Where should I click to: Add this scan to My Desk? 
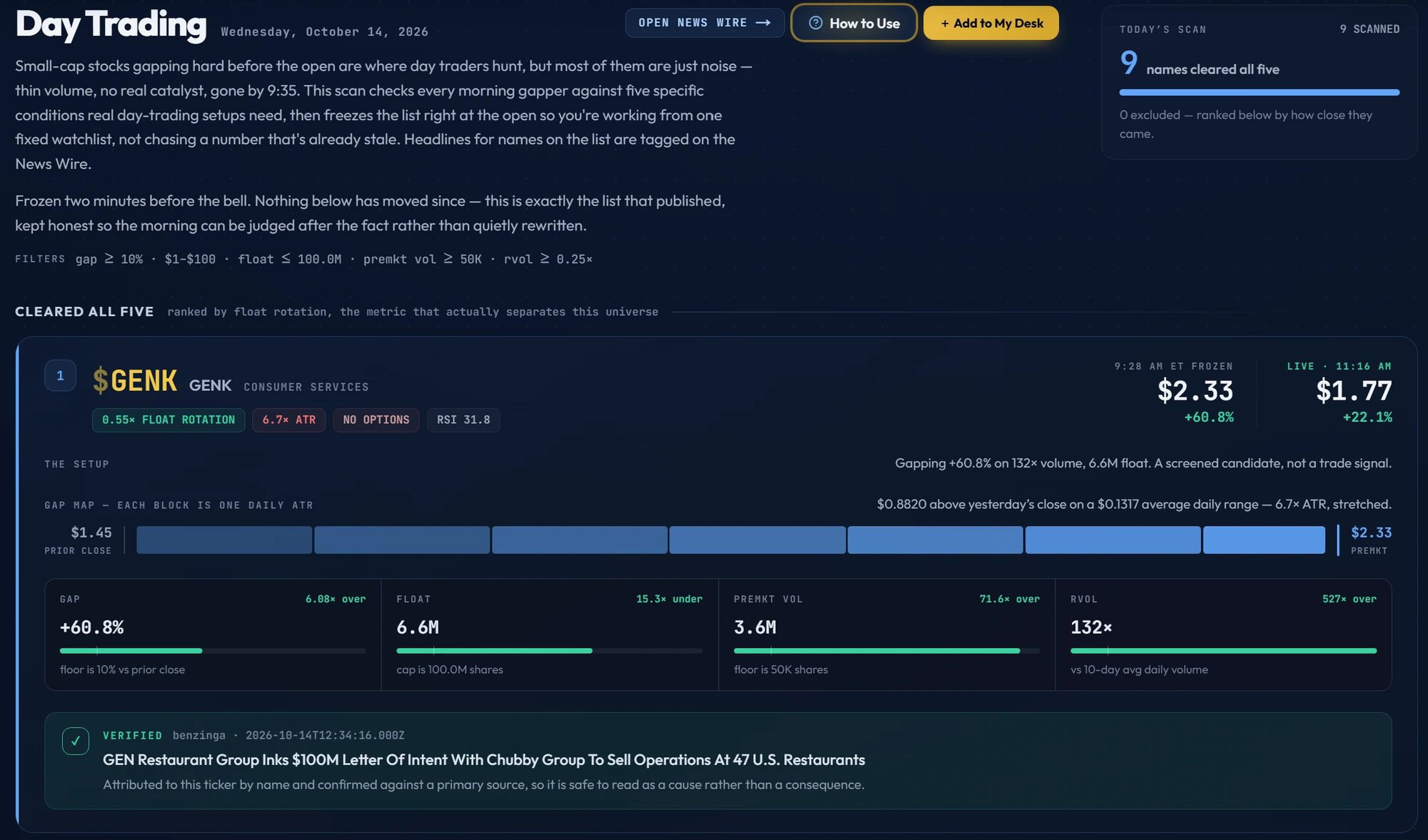[x=991, y=23]
